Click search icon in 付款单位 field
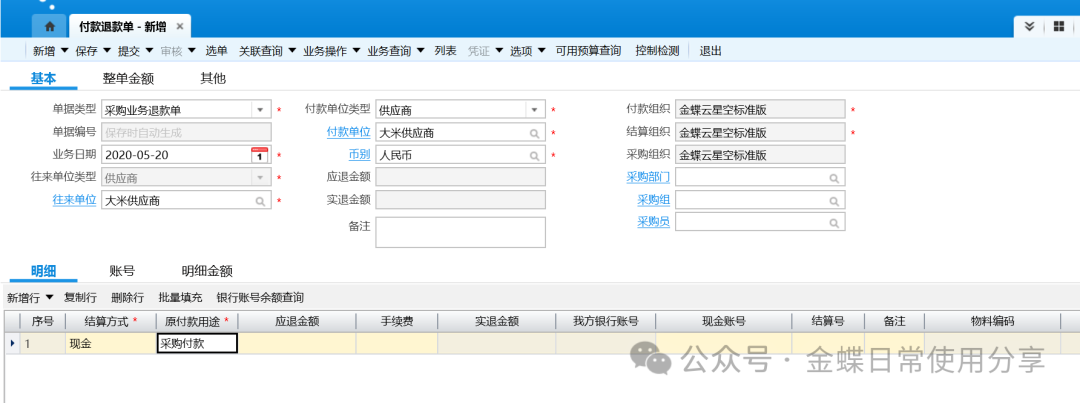This screenshot has height=403, width=1080. (x=535, y=132)
